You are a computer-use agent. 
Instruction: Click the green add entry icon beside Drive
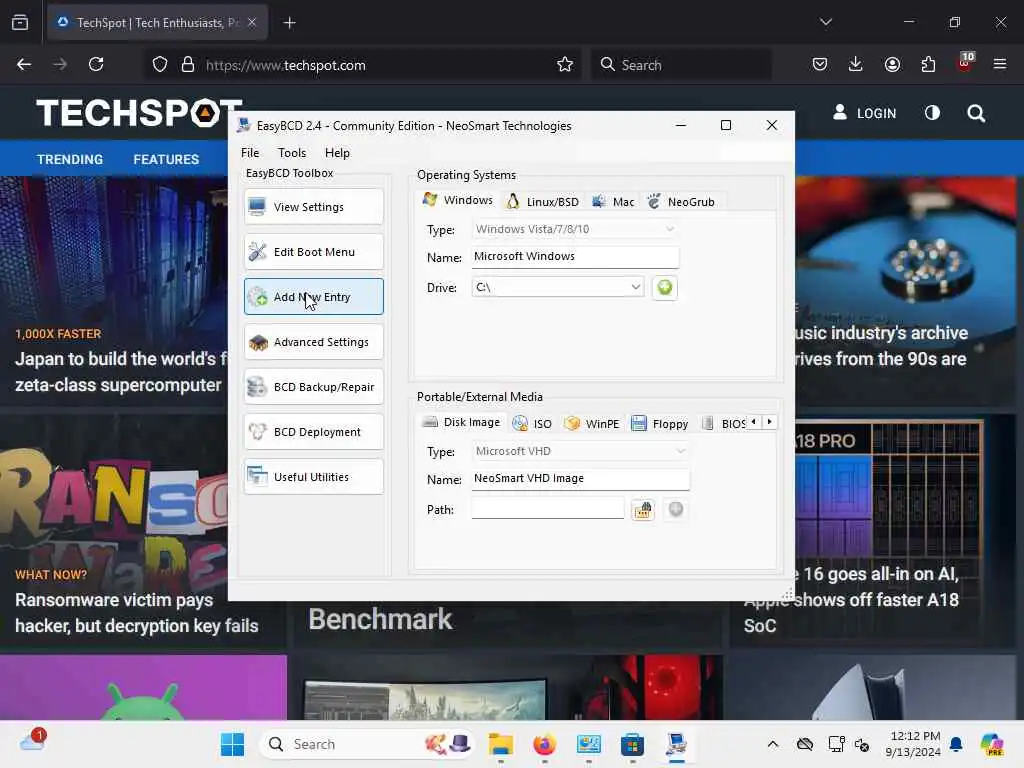point(665,287)
